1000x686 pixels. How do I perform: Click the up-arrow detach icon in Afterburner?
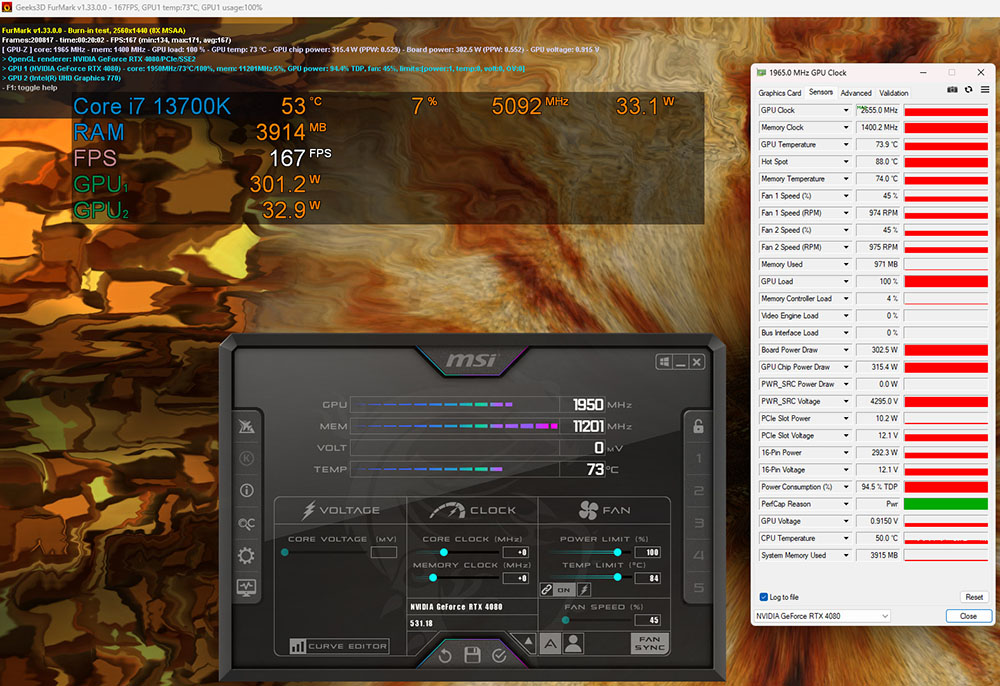(x=529, y=641)
